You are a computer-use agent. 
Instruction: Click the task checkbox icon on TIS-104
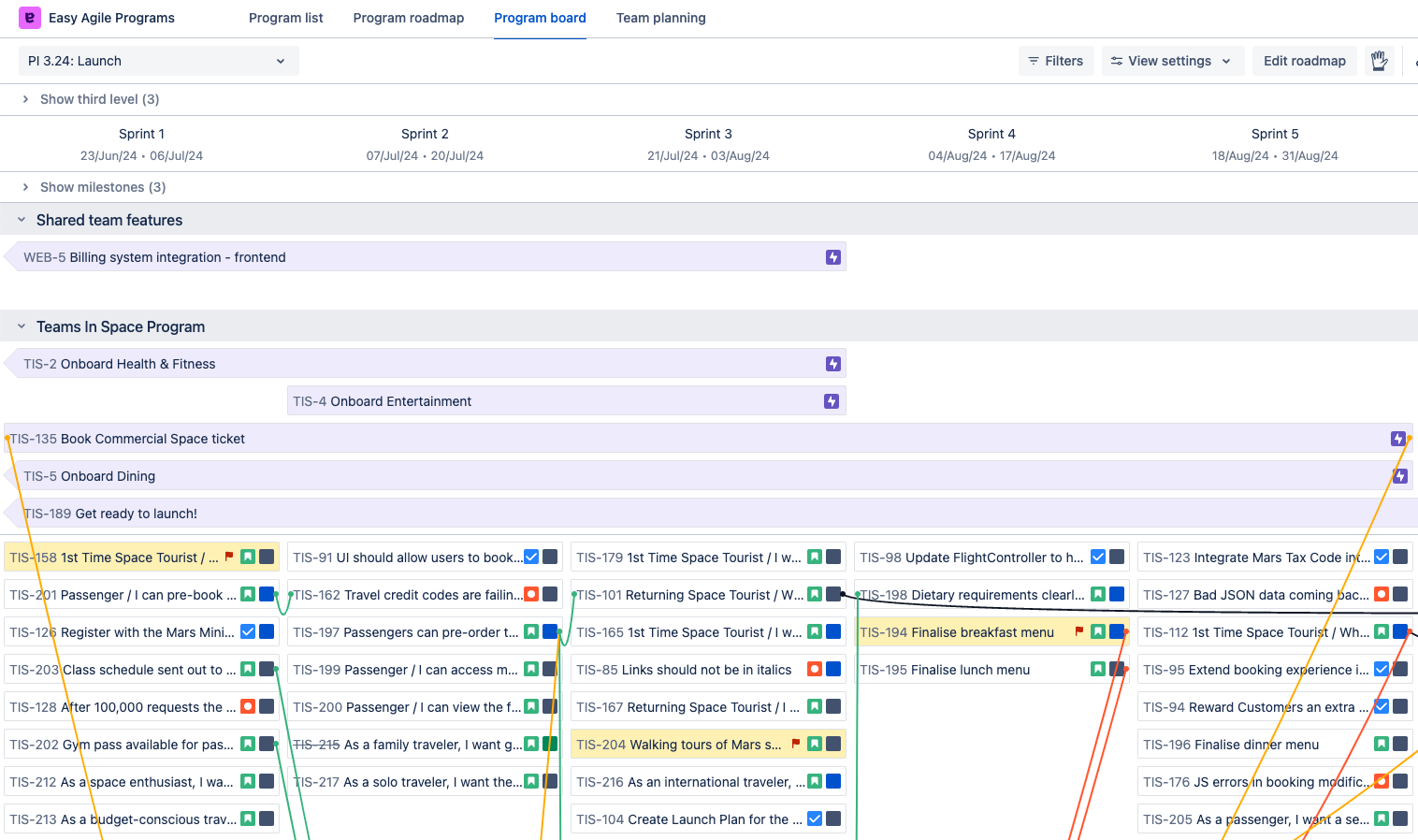pyautogui.click(x=815, y=819)
